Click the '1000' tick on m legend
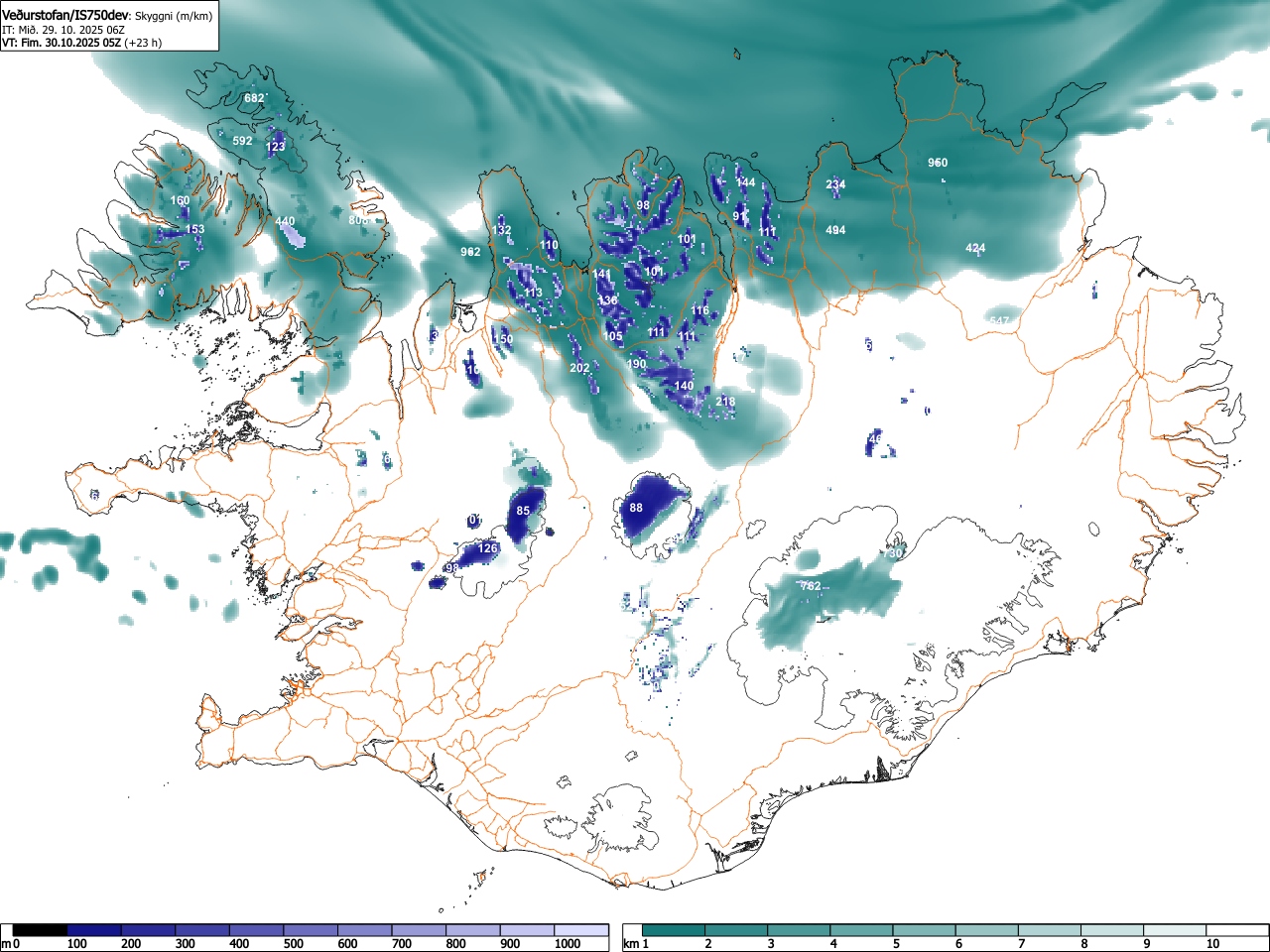This screenshot has width=1270, height=952. pos(568,944)
